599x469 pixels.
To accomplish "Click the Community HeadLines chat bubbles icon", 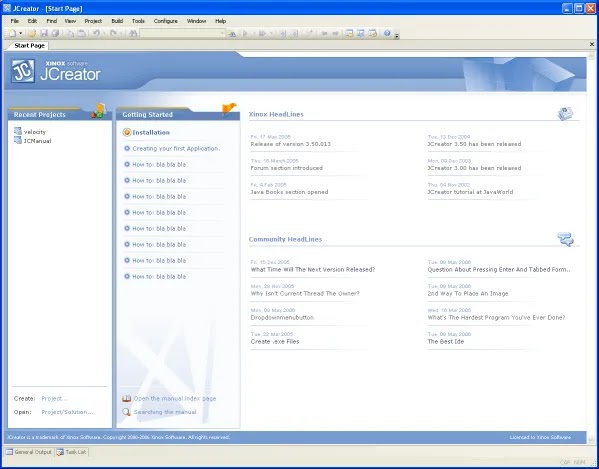I will pos(565,239).
